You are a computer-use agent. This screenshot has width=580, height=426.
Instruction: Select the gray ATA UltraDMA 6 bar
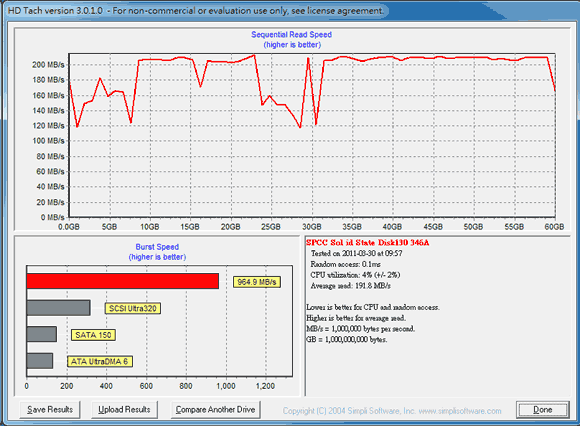pos(40,361)
